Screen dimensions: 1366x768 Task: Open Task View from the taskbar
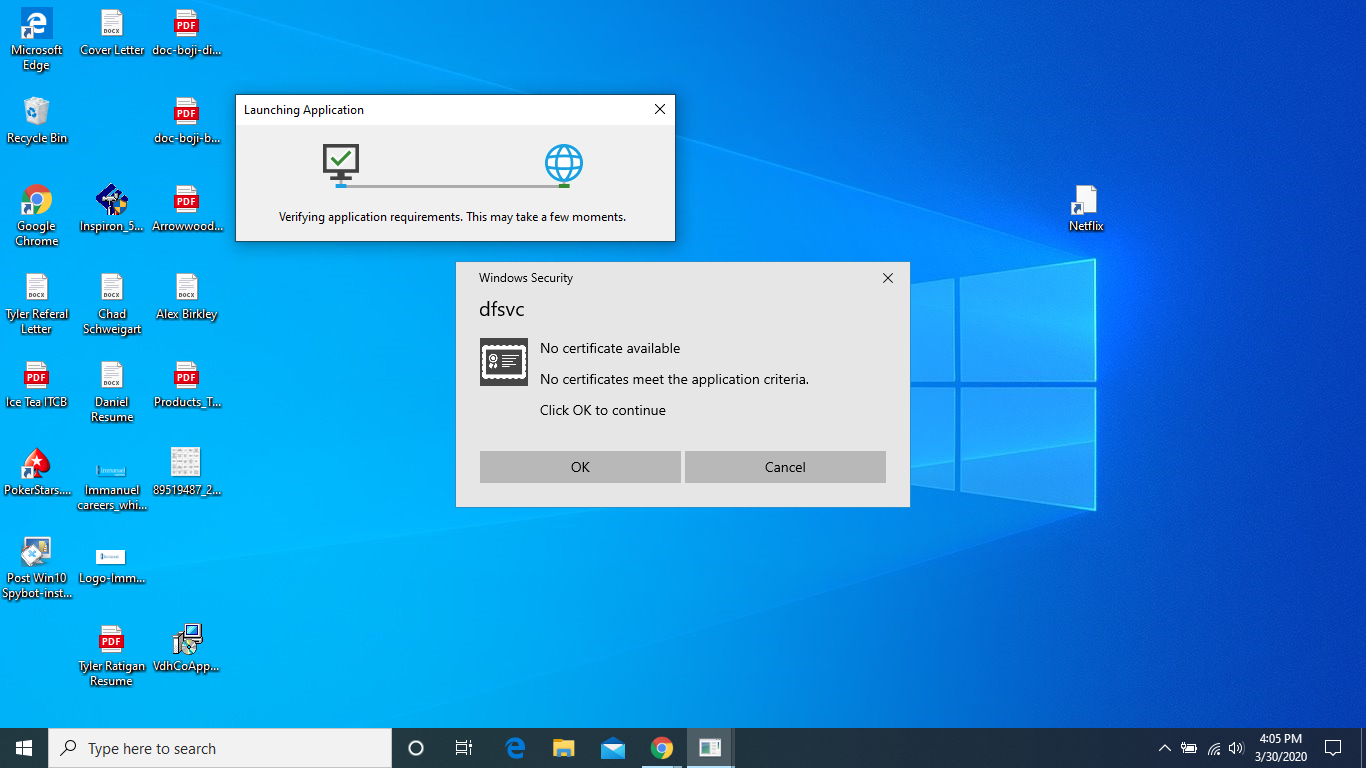(464, 748)
